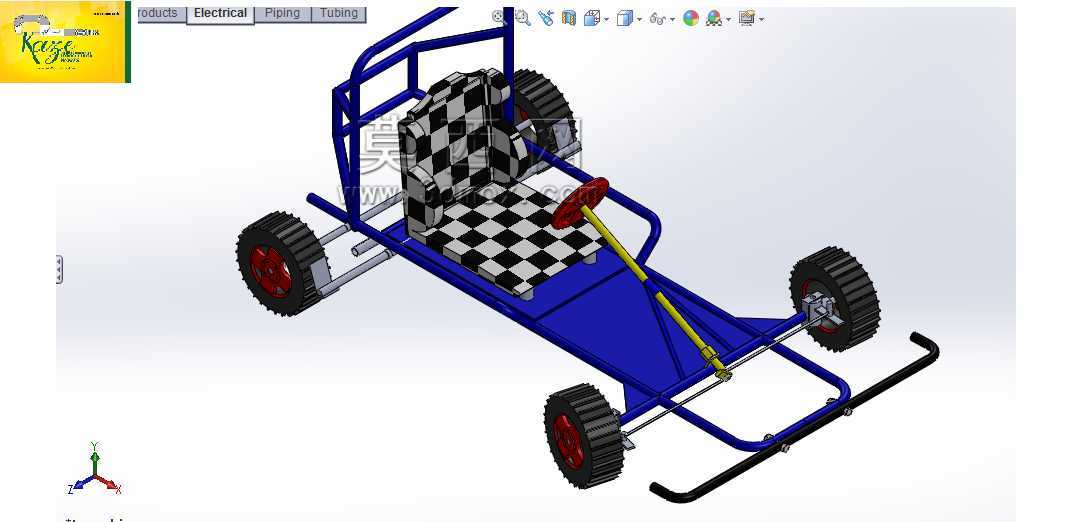This screenshot has height=522, width=1066.
Task: Open the Hide/Show Items dropdown arrow
Action: (672, 20)
